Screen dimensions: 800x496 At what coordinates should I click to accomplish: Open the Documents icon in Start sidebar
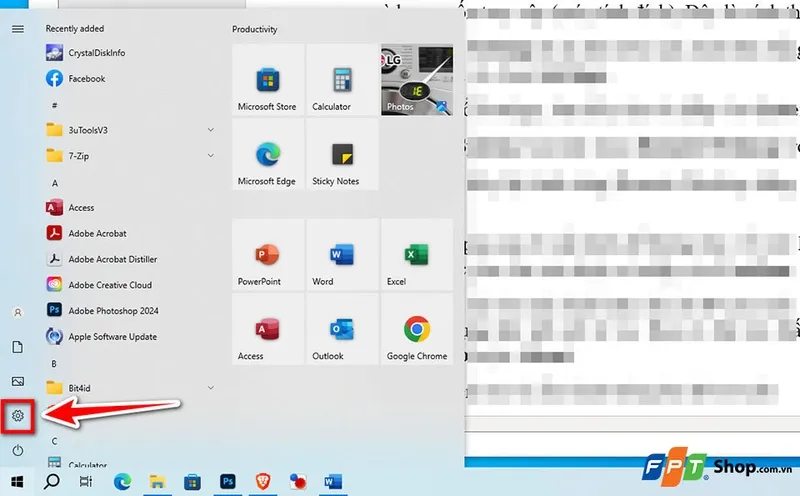click(17, 346)
